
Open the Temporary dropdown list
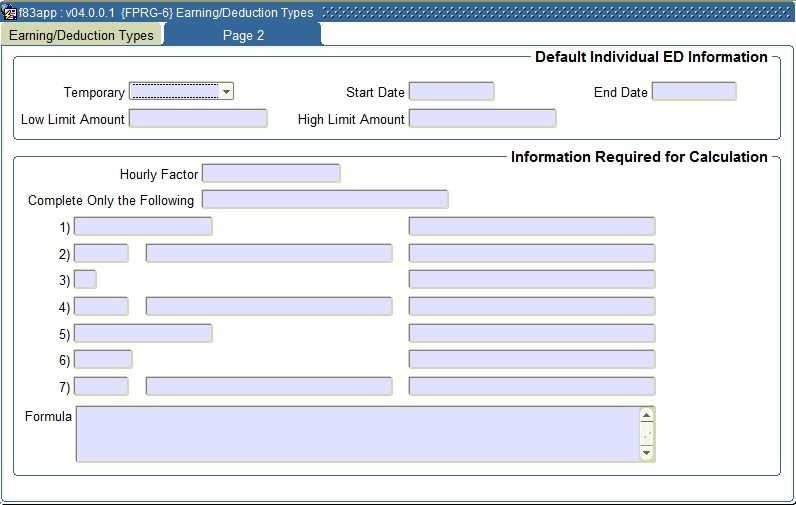click(226, 92)
